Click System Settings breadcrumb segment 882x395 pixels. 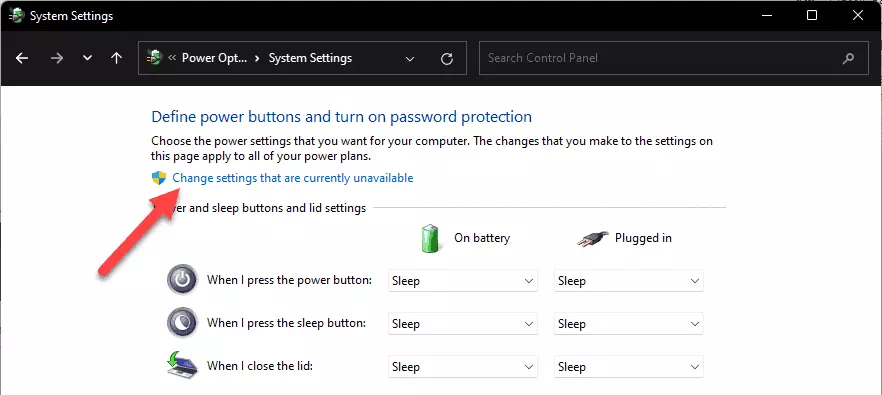[x=310, y=58]
